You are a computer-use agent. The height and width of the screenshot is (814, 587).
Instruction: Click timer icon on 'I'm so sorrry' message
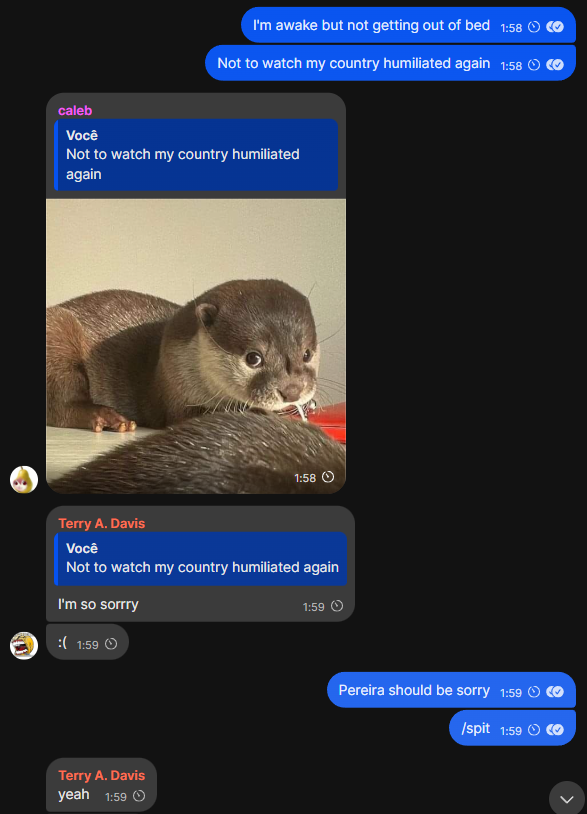tap(337, 606)
